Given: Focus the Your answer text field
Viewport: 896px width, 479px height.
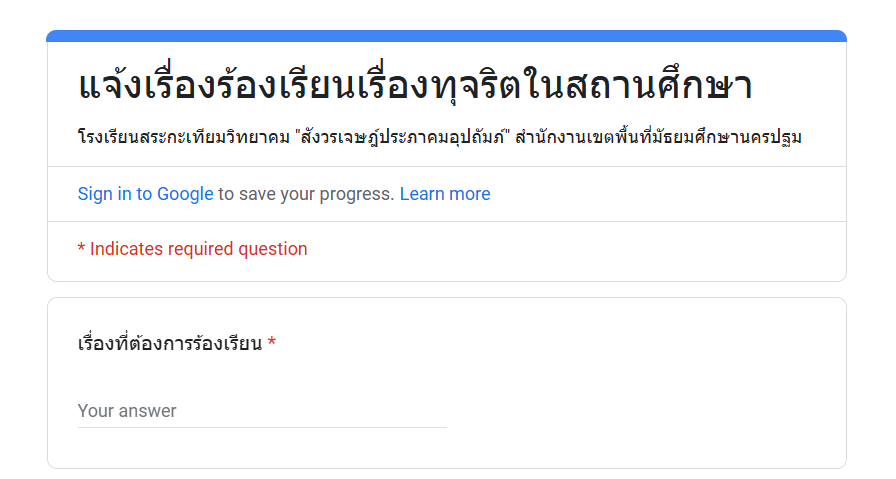Looking at the screenshot, I should [262, 410].
